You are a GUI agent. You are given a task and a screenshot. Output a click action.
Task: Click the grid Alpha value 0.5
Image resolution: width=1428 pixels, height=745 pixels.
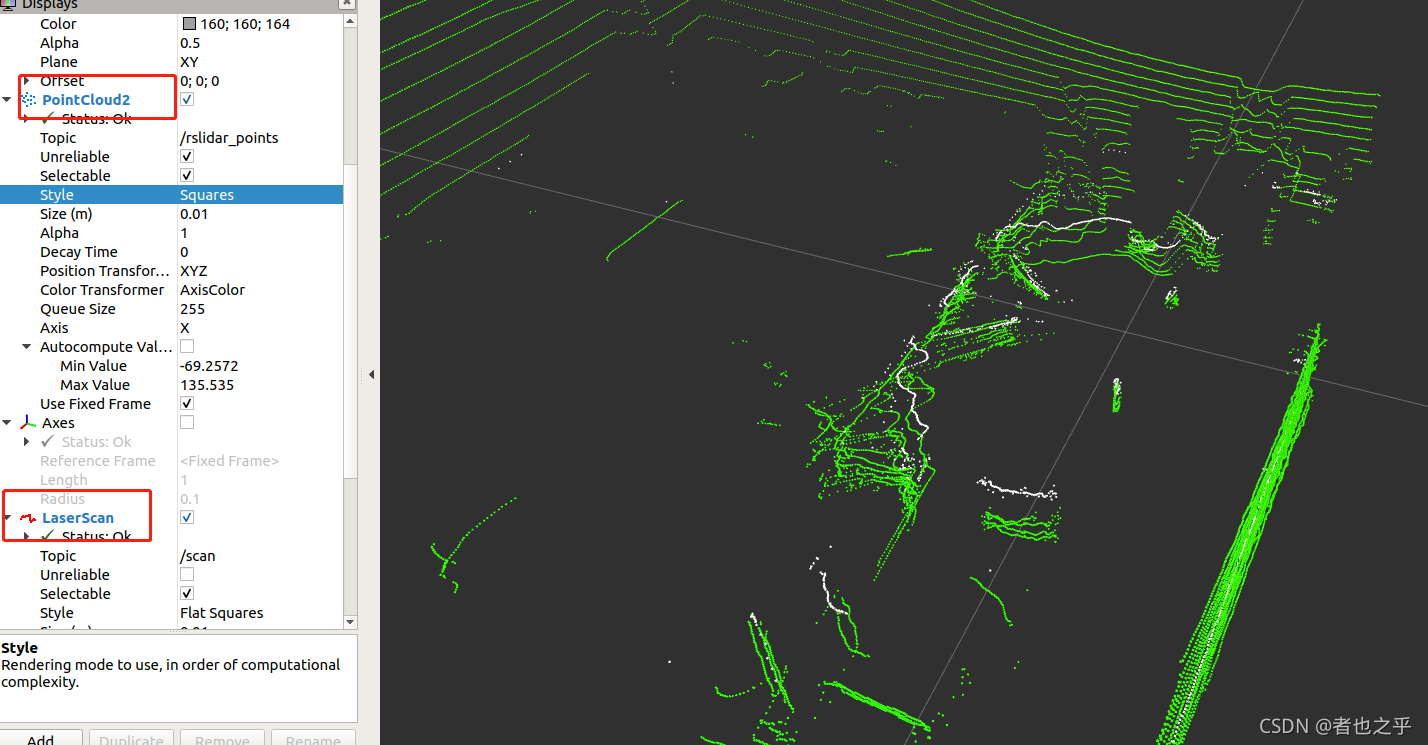pos(190,43)
